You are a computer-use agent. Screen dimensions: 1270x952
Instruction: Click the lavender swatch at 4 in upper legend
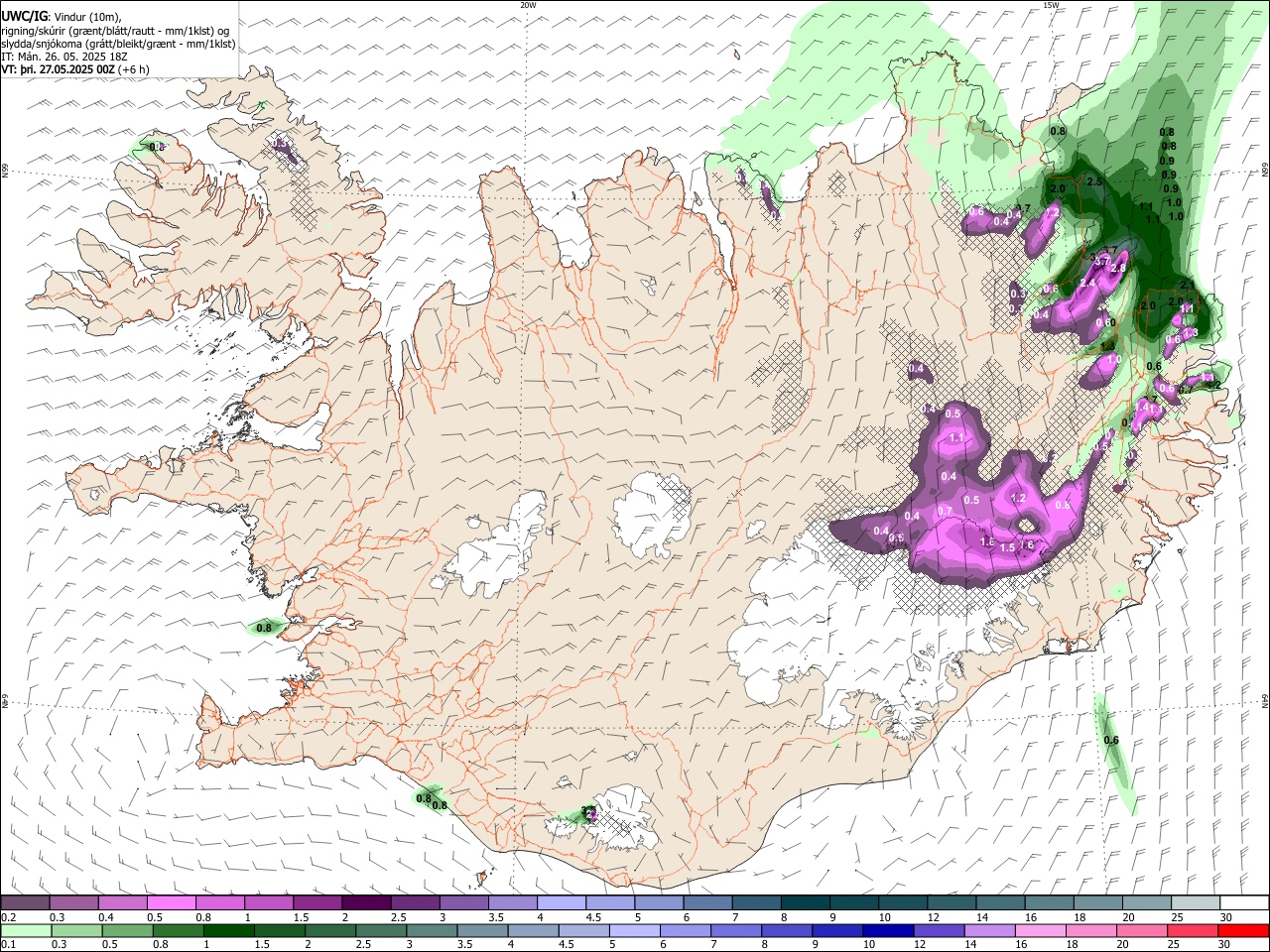pyautogui.click(x=560, y=903)
